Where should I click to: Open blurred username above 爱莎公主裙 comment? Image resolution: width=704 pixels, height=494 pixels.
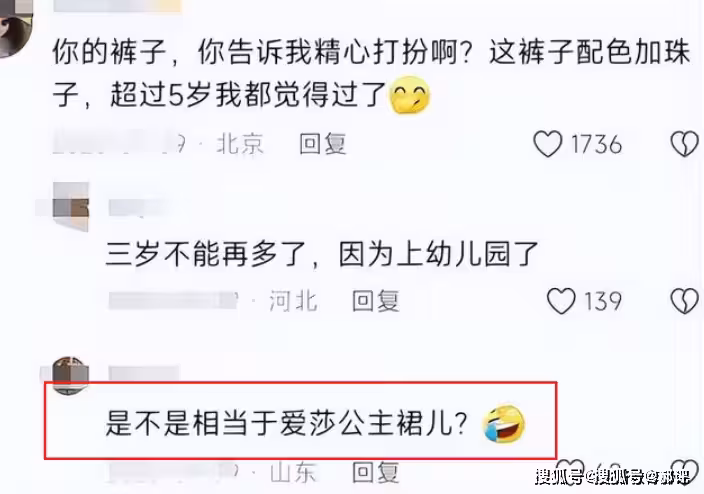point(144,374)
